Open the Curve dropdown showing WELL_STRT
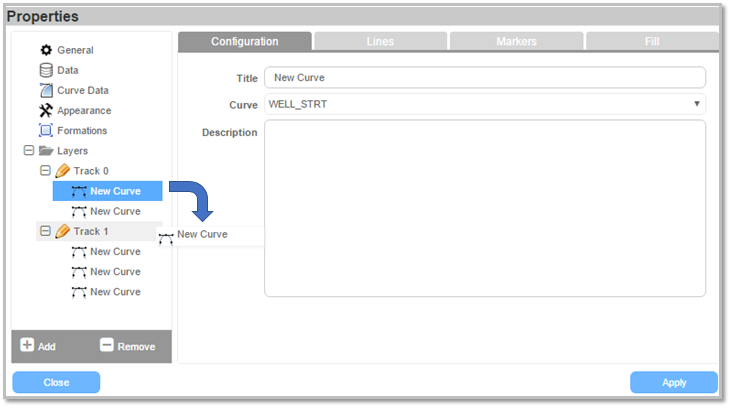The width and height of the screenshot is (731, 408). pyautogui.click(x=485, y=104)
